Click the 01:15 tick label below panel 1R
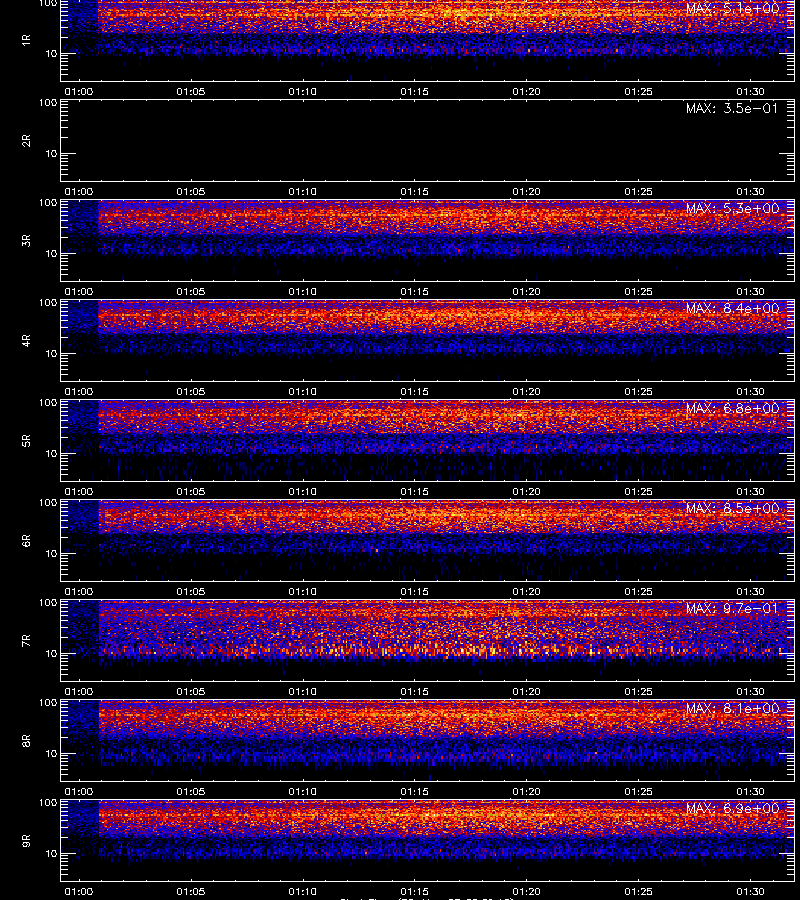The height and width of the screenshot is (900, 800). click(414, 92)
